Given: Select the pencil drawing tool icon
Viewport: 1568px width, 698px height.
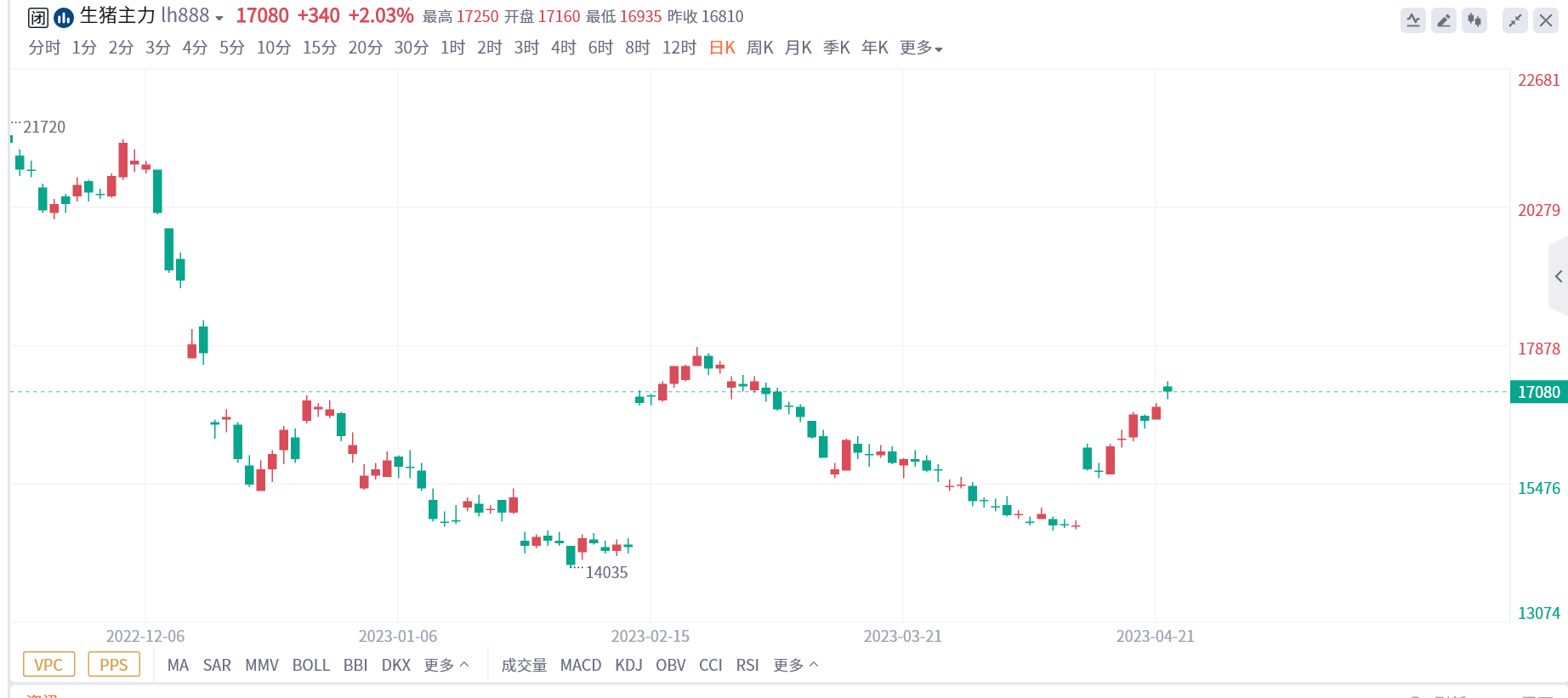Looking at the screenshot, I should [x=1444, y=20].
